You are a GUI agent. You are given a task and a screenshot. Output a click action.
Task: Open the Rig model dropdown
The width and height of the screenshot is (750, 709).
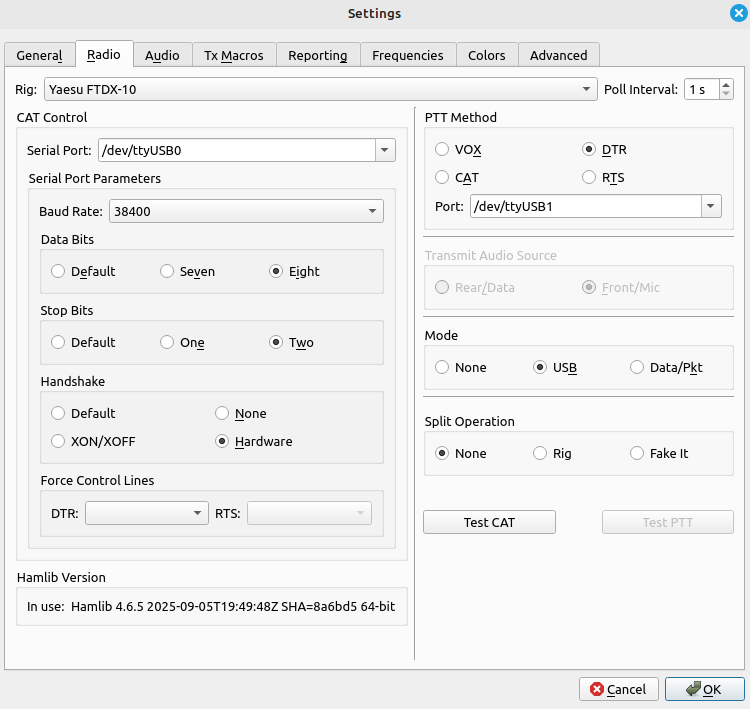tap(587, 90)
